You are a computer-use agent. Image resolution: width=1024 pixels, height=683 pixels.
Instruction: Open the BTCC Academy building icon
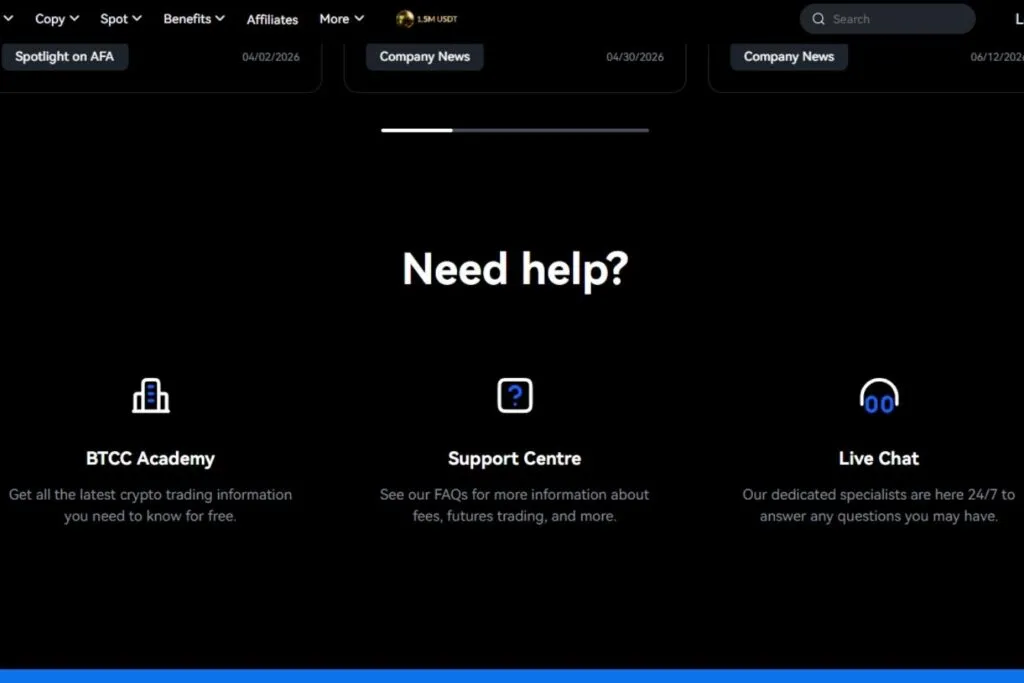pyautogui.click(x=151, y=395)
